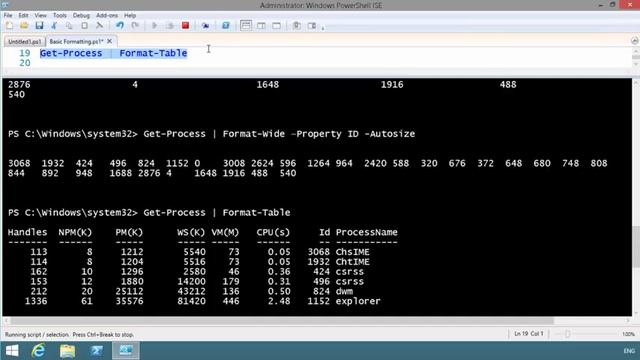Image resolution: width=640 pixels, height=360 pixels.
Task: Run selection toolbar icon
Action: click(170, 26)
